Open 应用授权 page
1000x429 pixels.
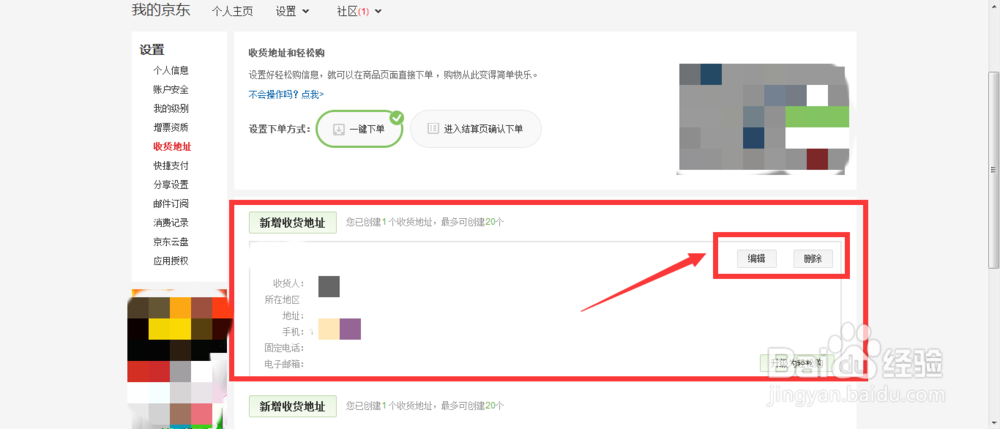[170, 261]
